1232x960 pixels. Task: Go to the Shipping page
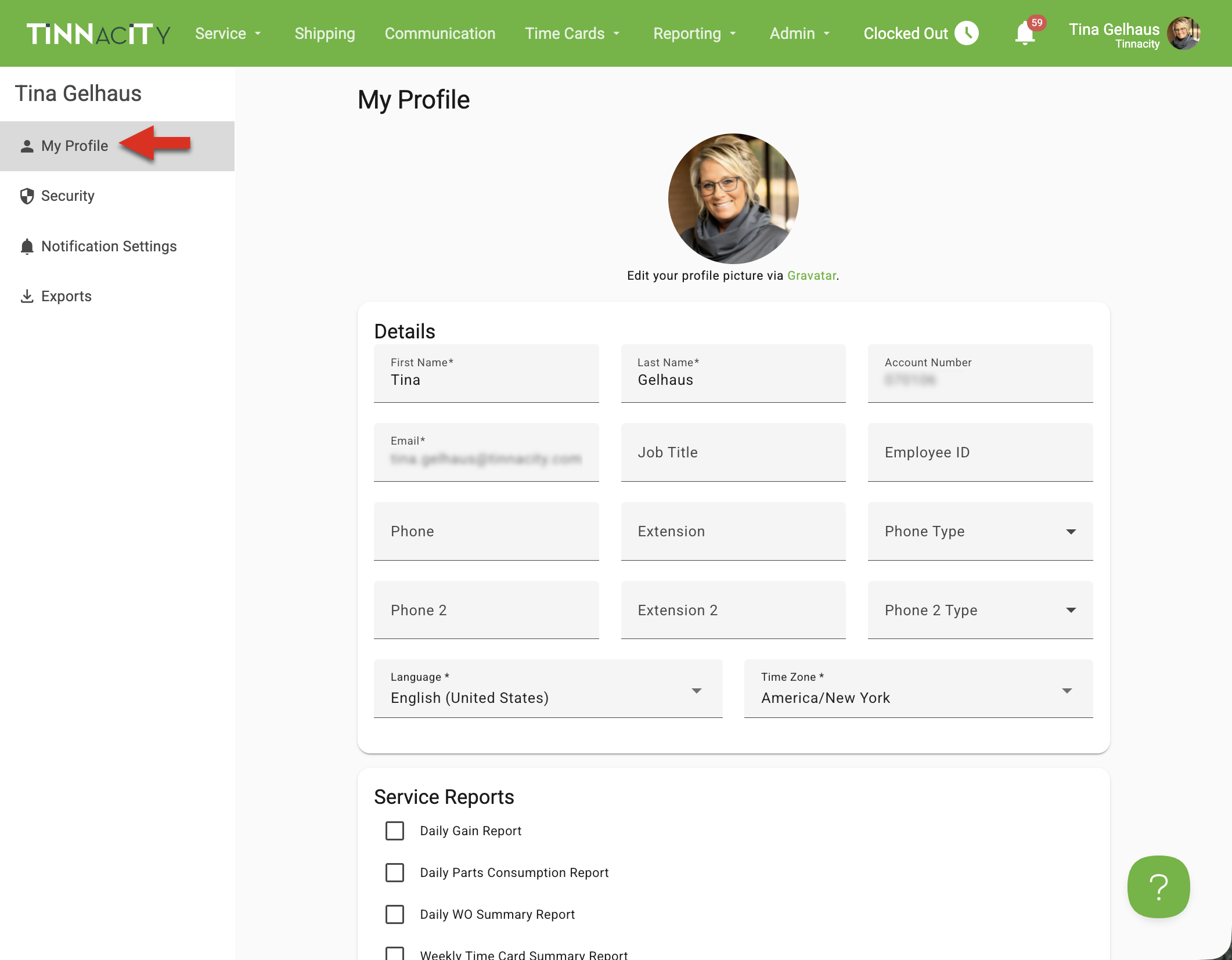pyautogui.click(x=325, y=34)
